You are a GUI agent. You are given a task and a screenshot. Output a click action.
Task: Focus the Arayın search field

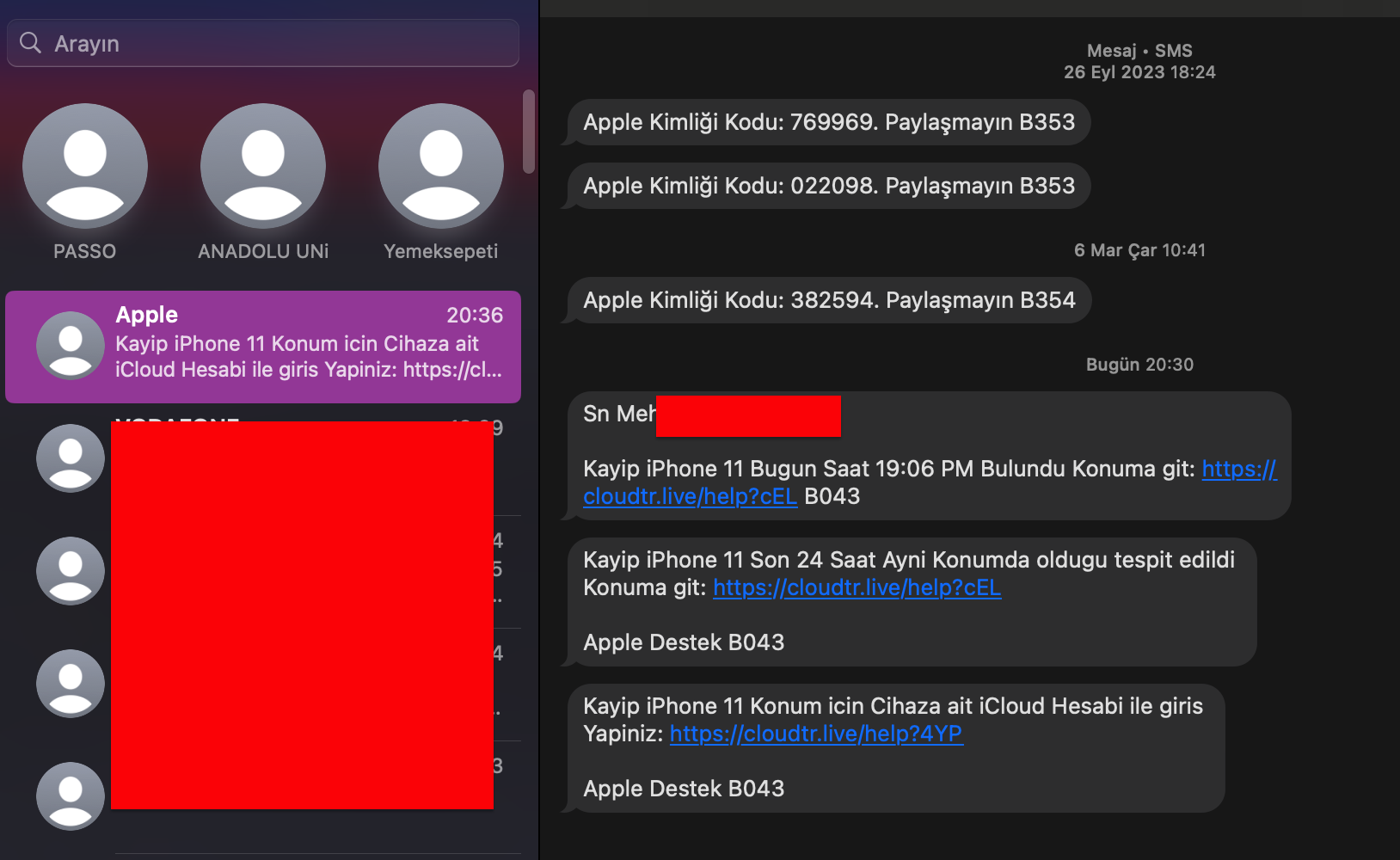263,43
